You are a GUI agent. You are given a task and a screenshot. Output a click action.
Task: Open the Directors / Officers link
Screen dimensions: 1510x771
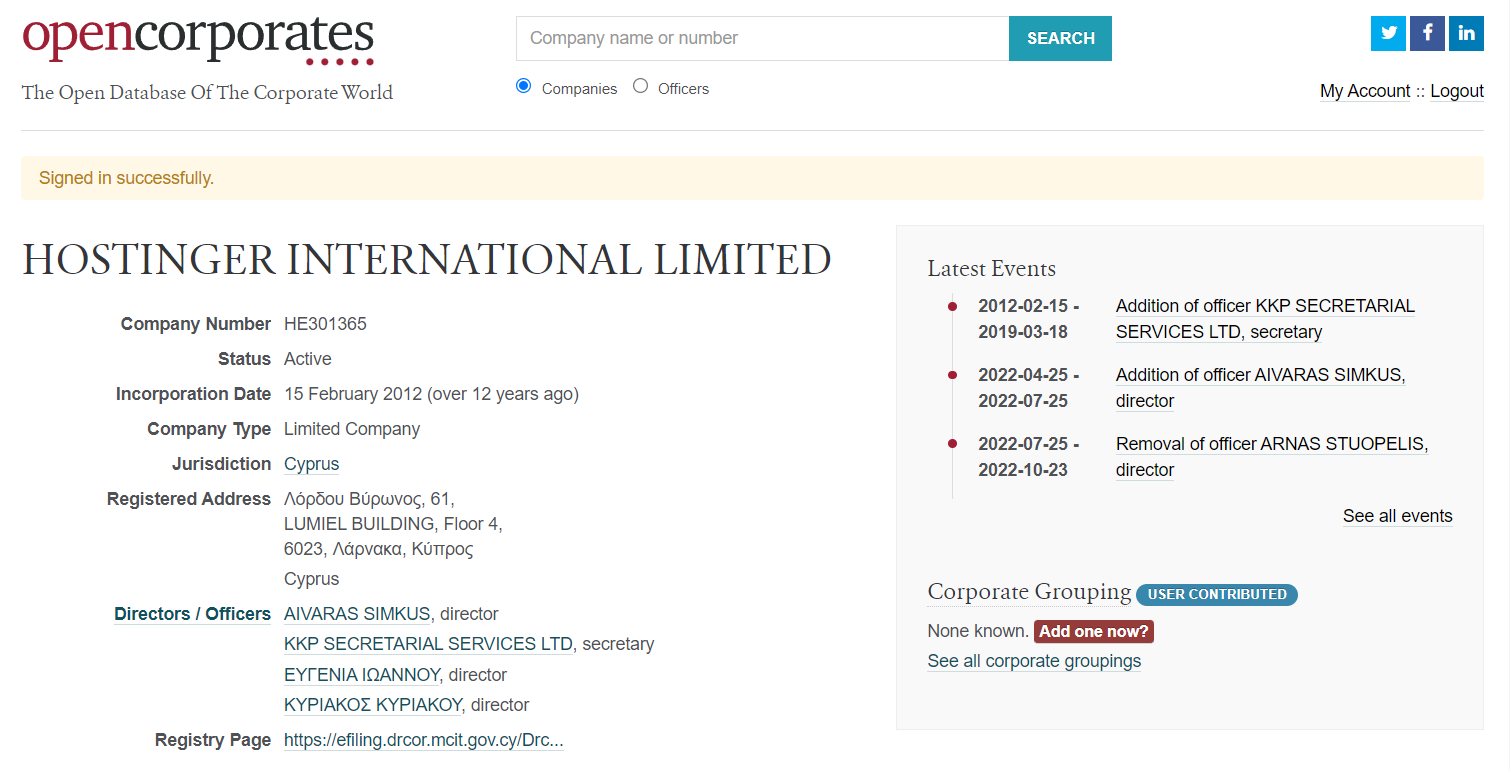[192, 614]
